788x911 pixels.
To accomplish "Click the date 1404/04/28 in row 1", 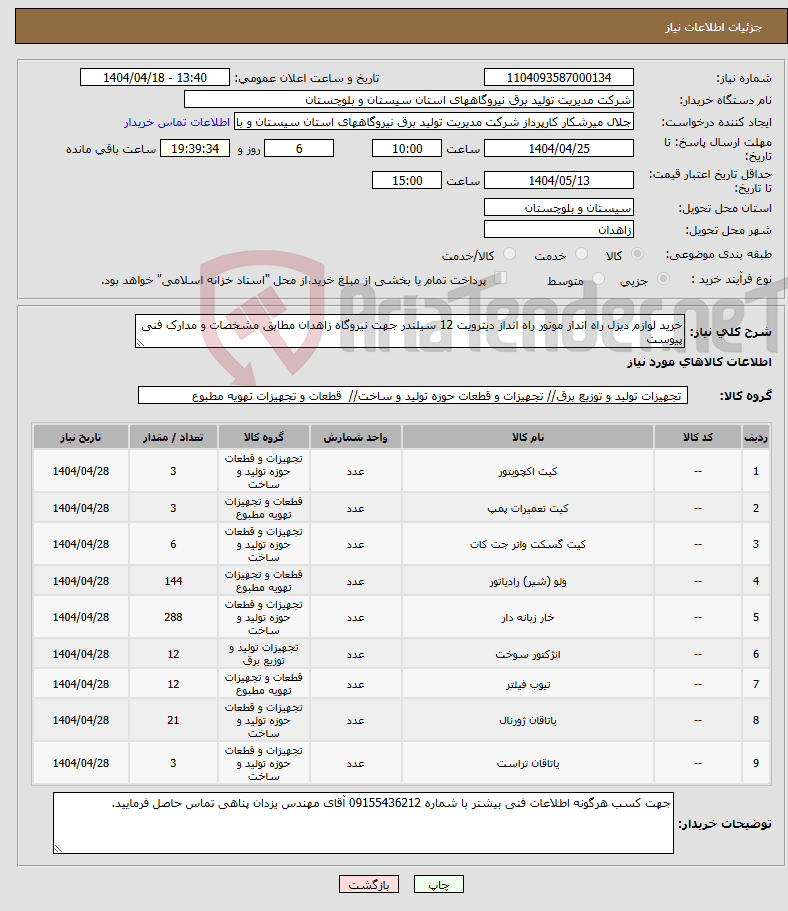I will tap(81, 472).
